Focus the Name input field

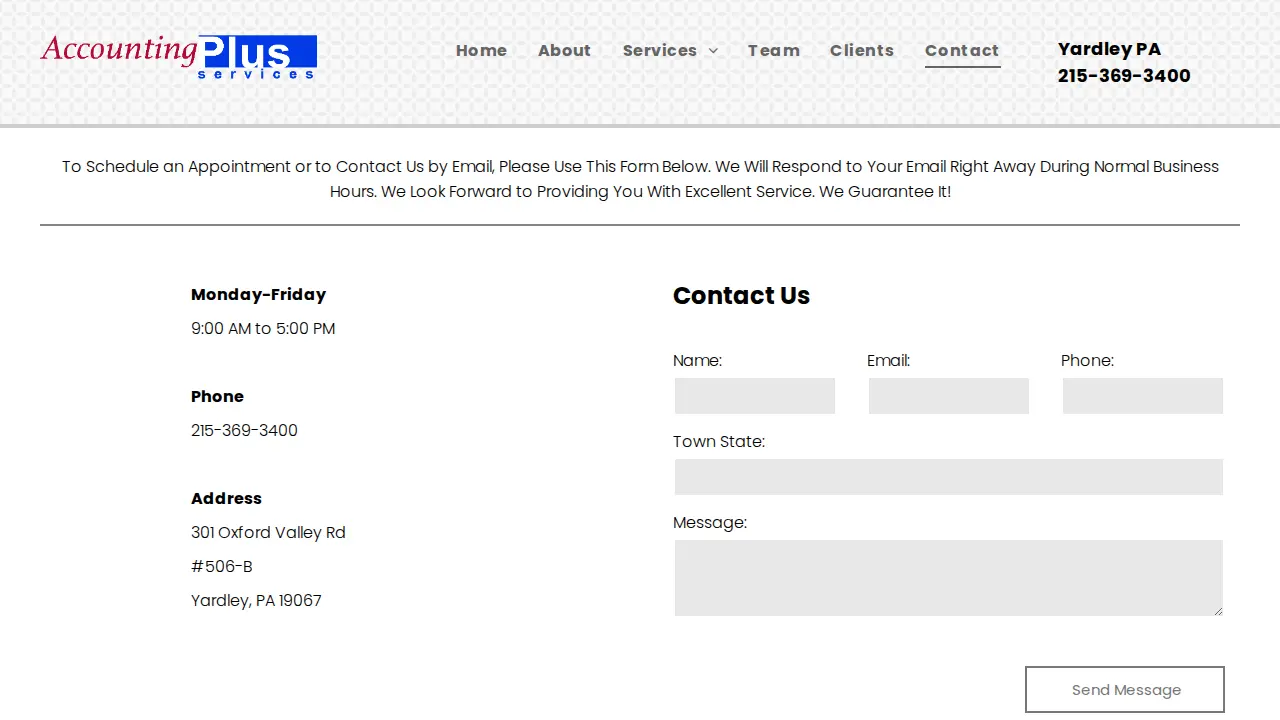click(x=755, y=396)
